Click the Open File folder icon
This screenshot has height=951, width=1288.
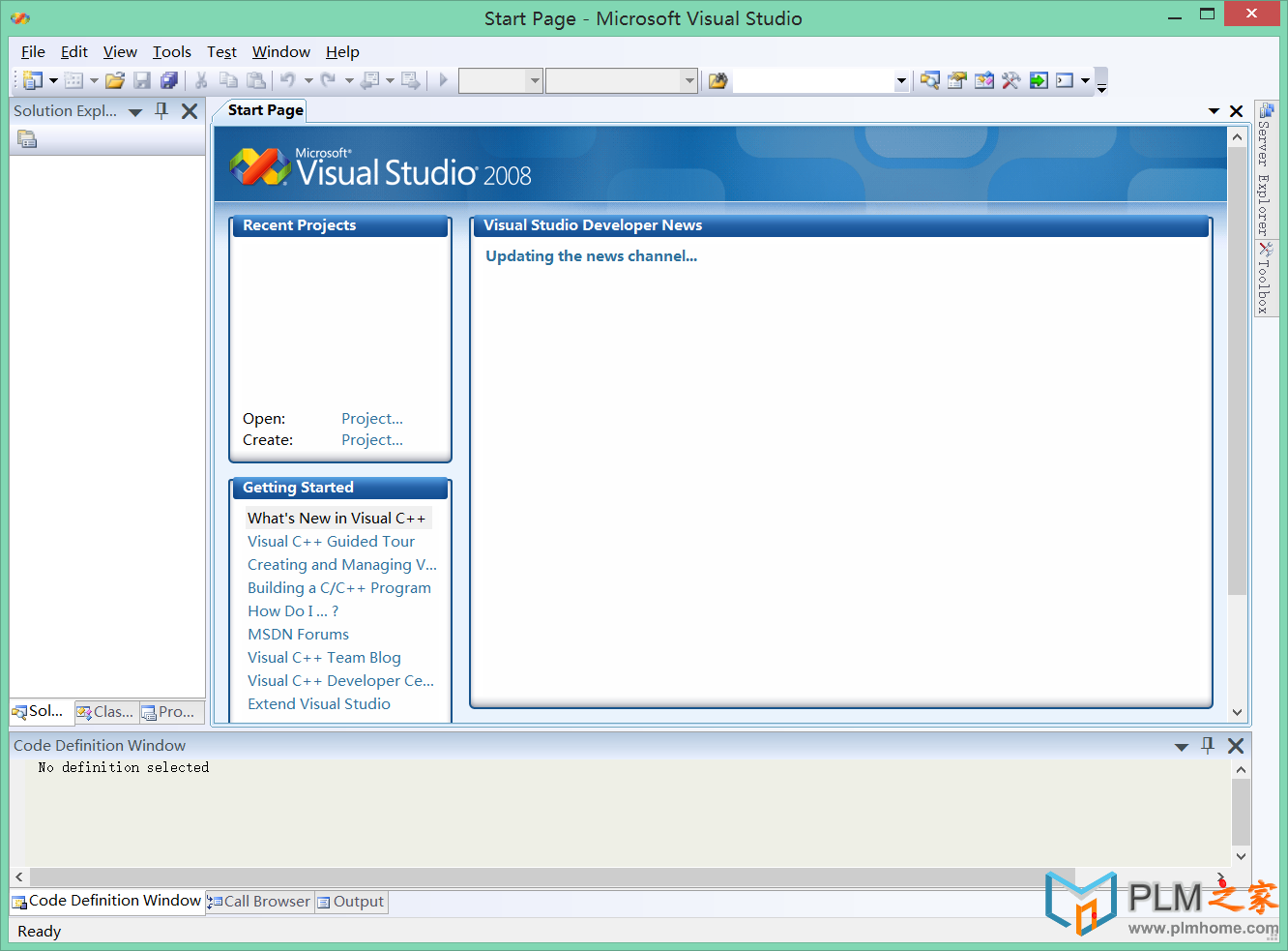(x=115, y=80)
